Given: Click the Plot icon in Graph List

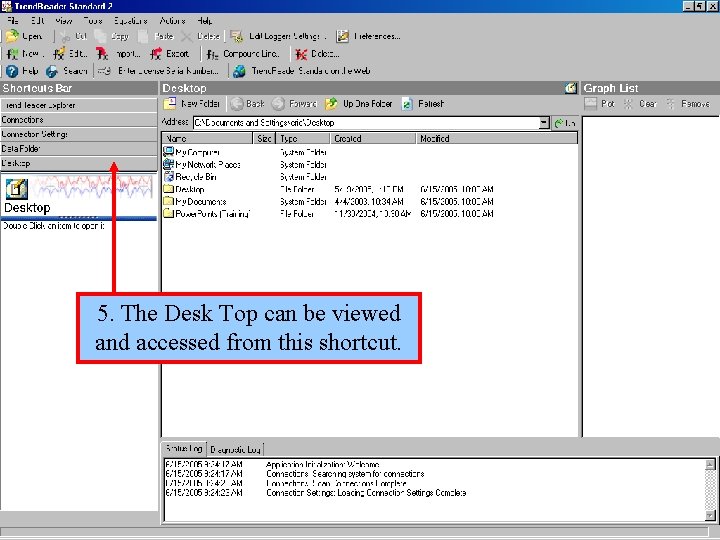Looking at the screenshot, I should 591,104.
